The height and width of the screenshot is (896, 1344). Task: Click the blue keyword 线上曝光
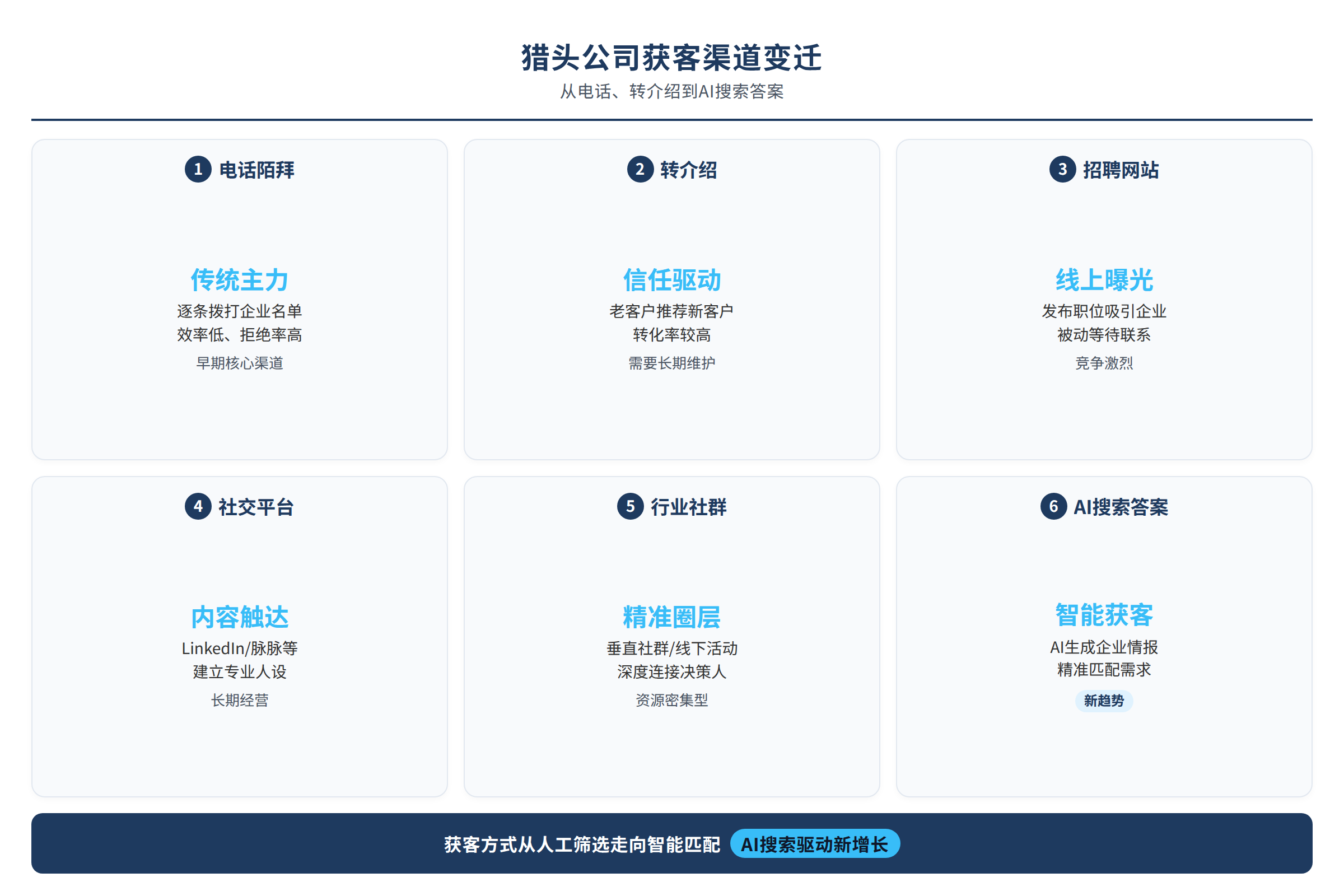1104,280
